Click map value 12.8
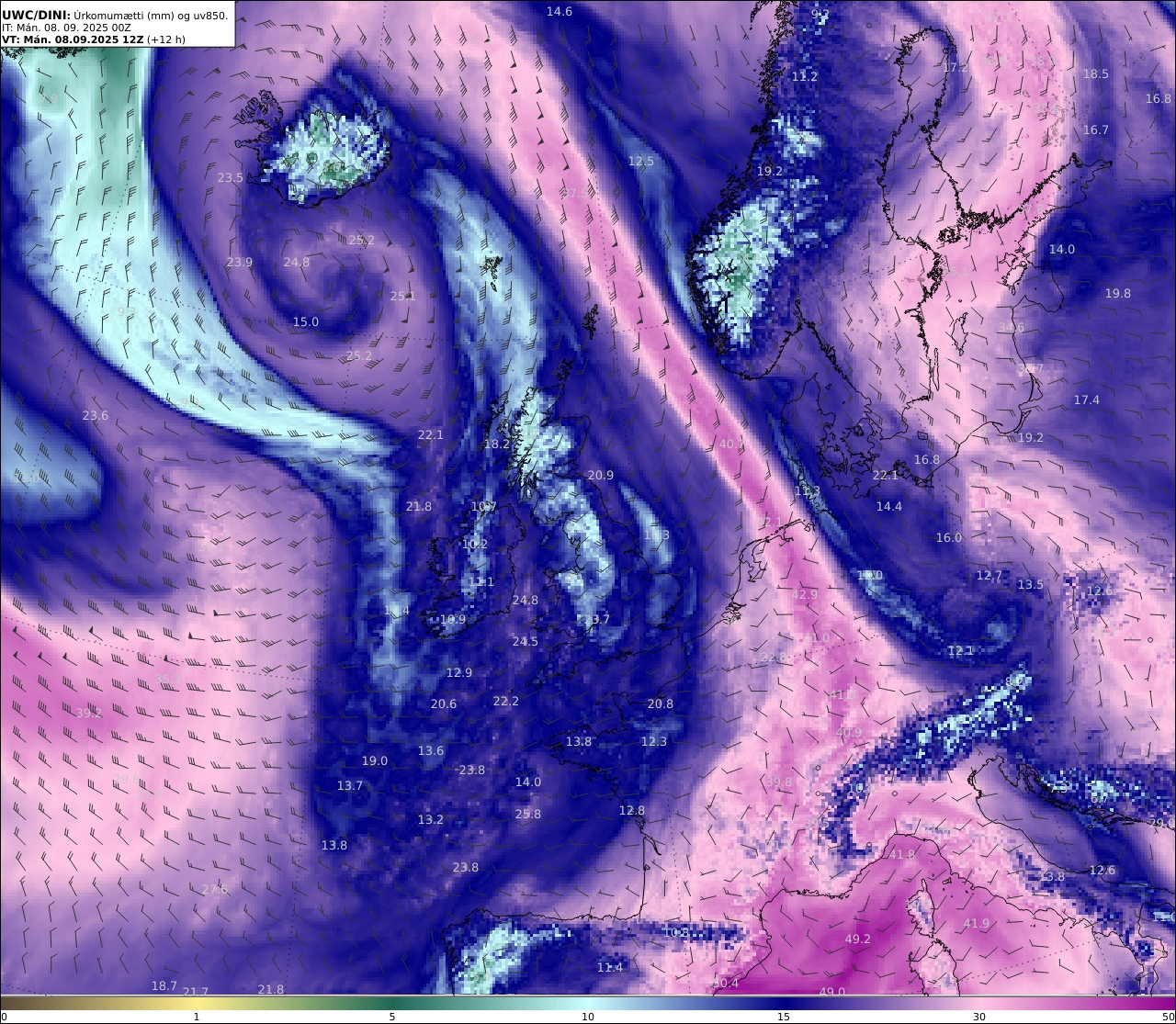The width and height of the screenshot is (1176, 1024). click(x=632, y=811)
